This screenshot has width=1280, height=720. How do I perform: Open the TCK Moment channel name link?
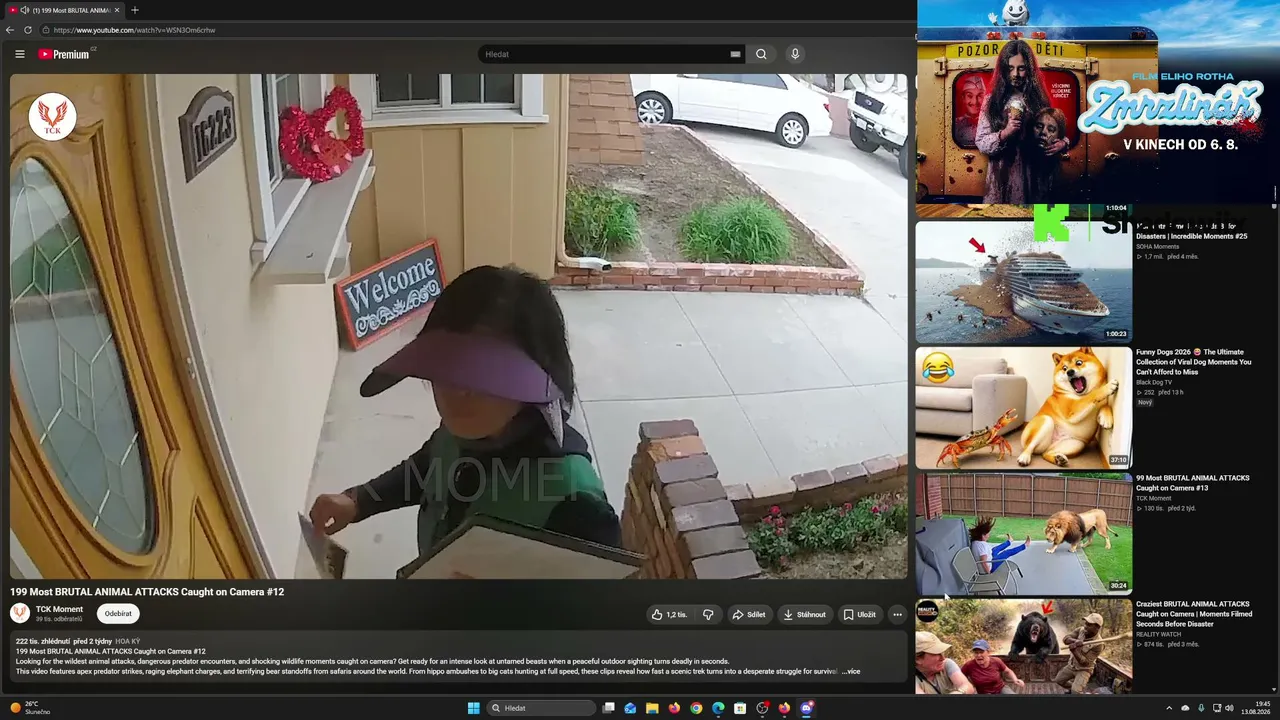59,609
